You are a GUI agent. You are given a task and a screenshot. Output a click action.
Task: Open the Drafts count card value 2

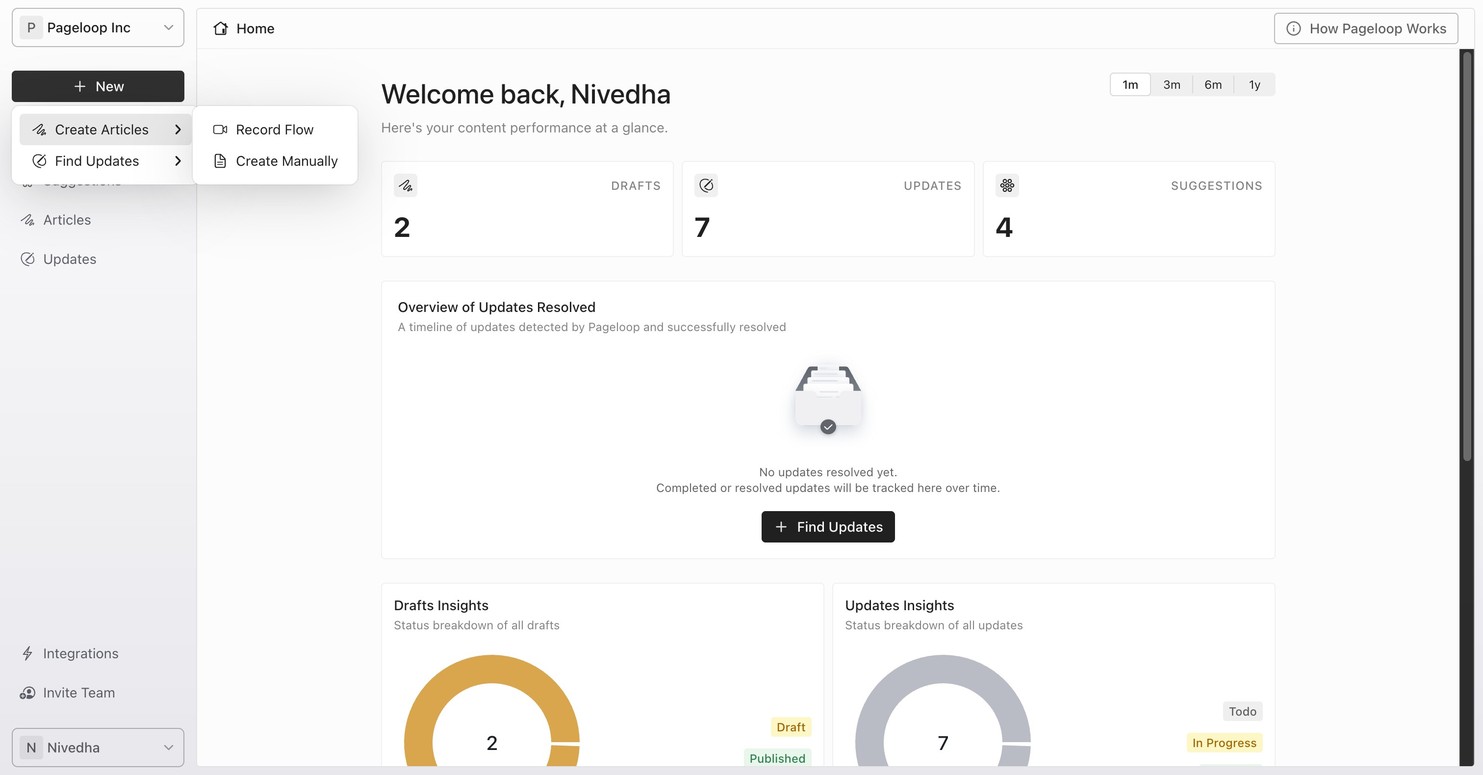[402, 228]
